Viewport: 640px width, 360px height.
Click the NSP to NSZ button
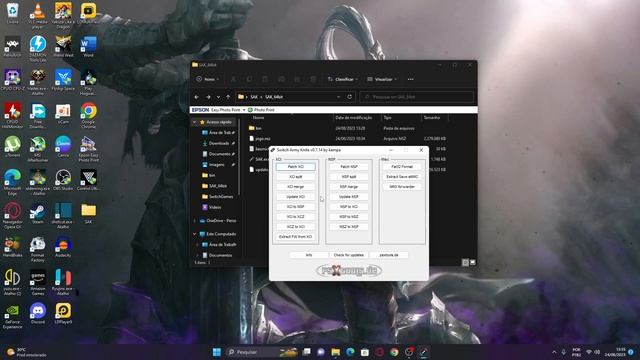pos(349,217)
